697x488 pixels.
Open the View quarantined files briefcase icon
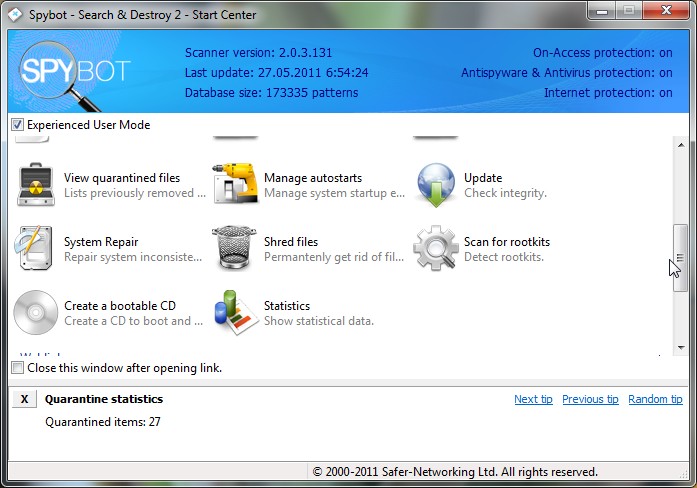click(36, 184)
